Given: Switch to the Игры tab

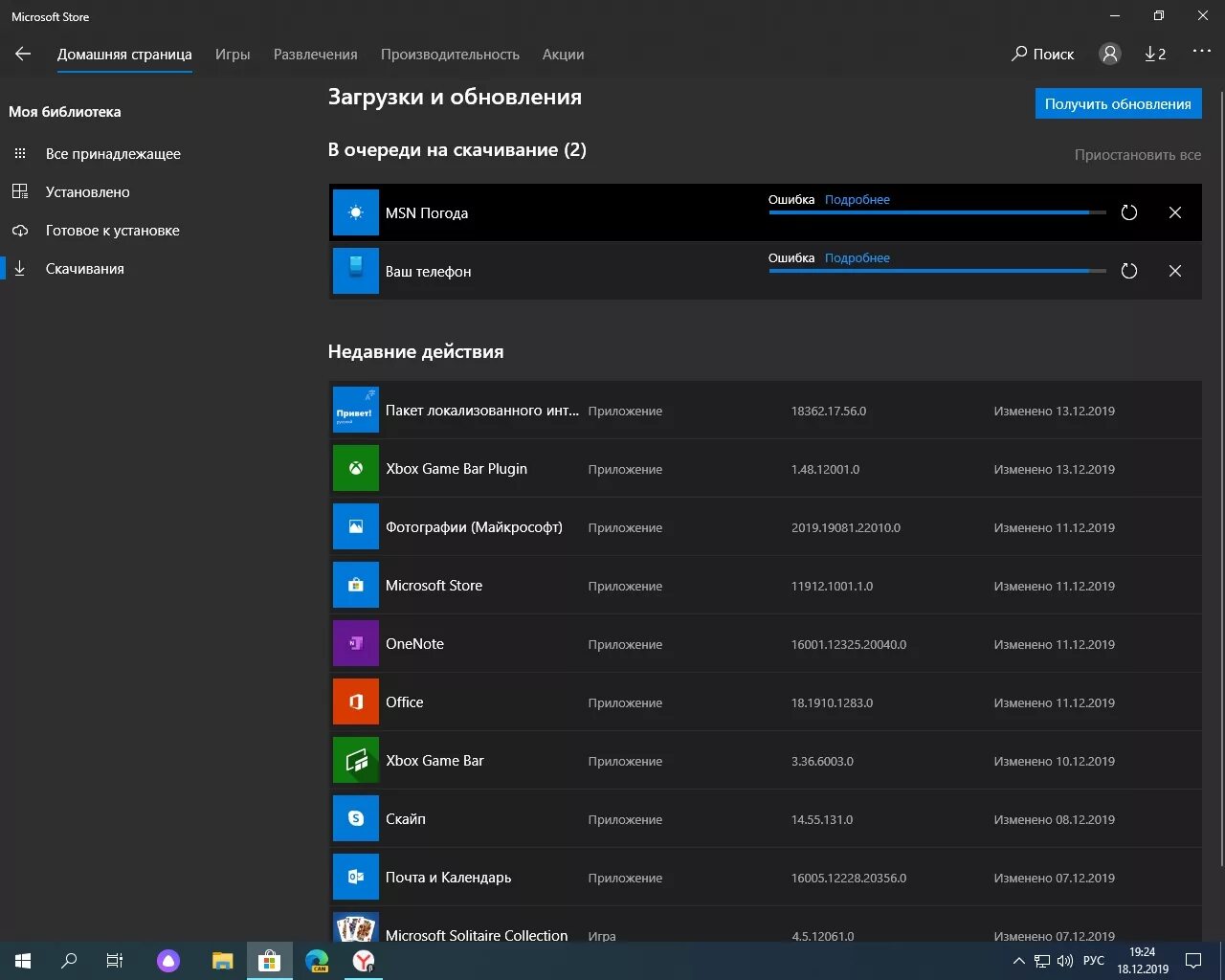Looking at the screenshot, I should point(233,55).
